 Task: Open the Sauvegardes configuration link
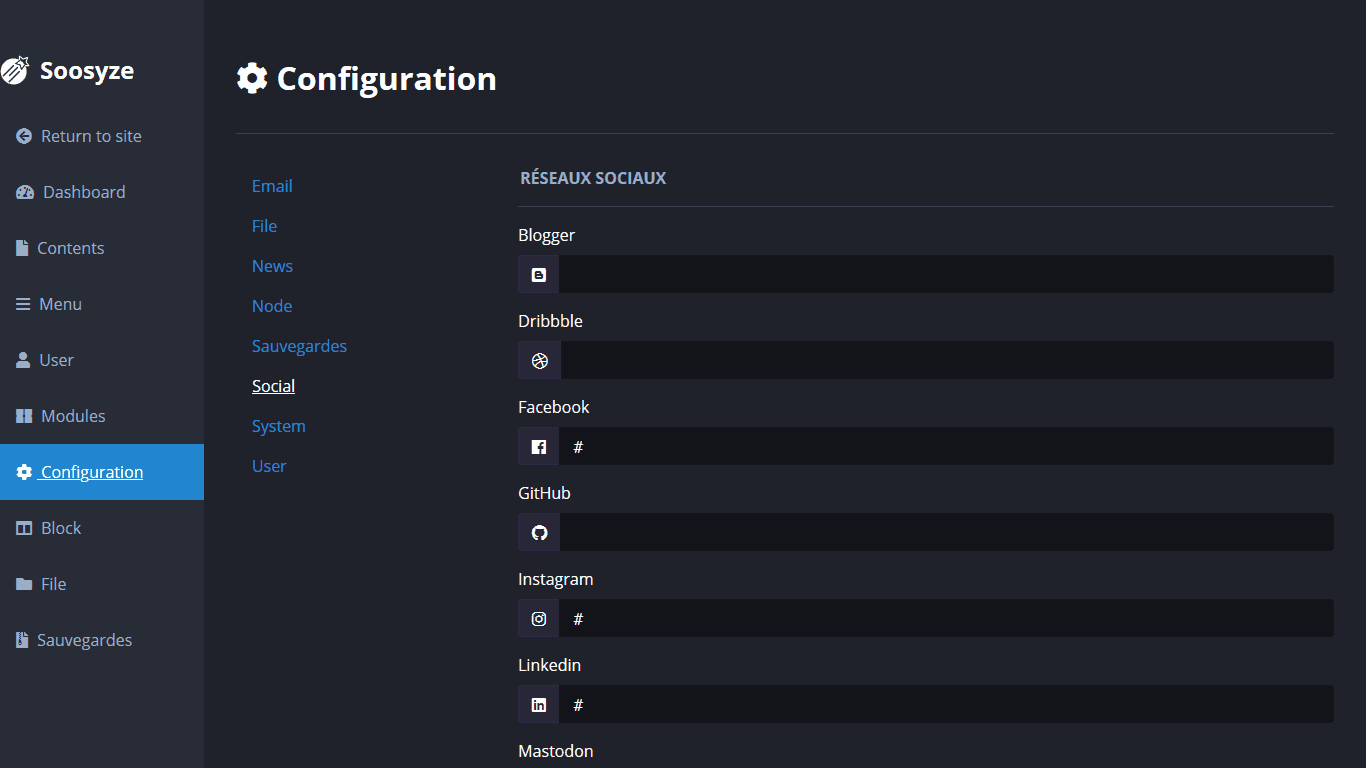[x=299, y=346]
